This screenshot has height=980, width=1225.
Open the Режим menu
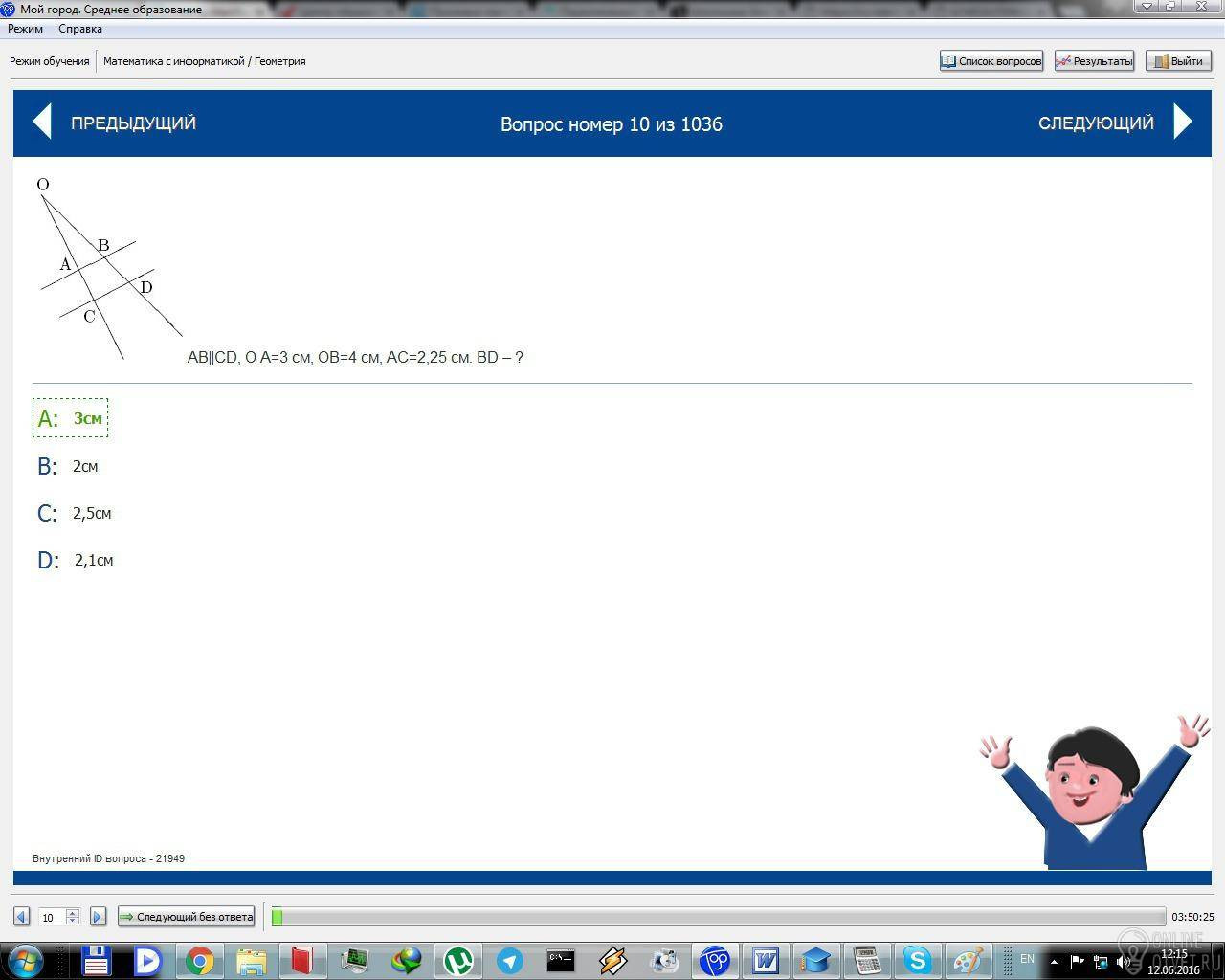tap(26, 29)
